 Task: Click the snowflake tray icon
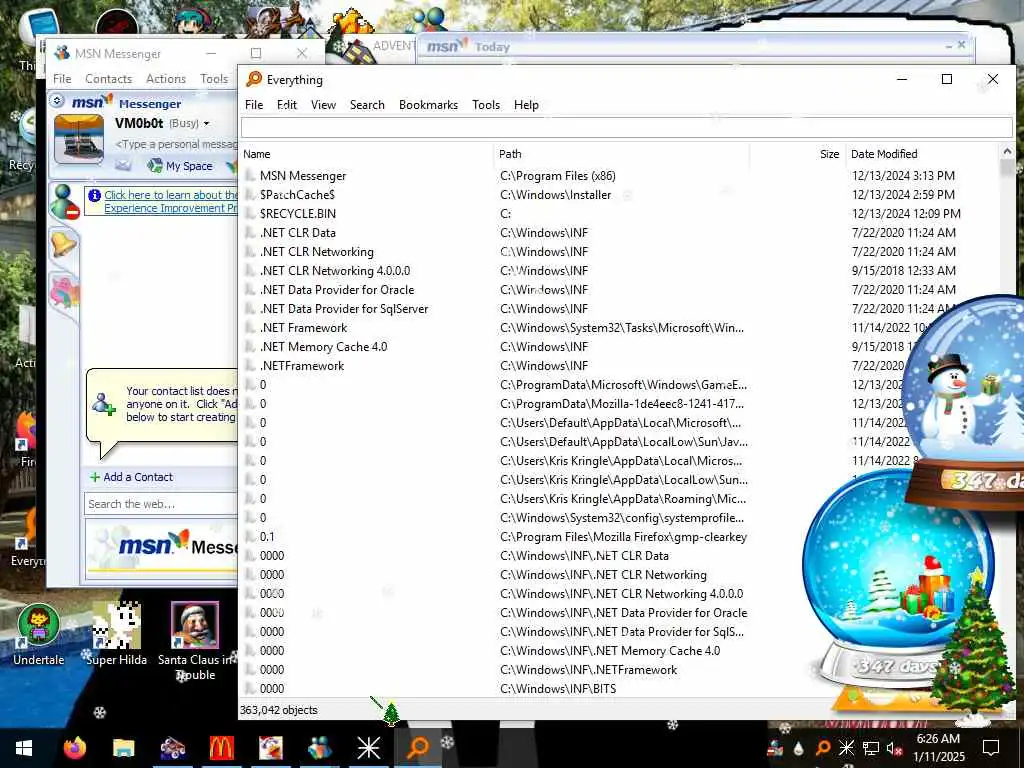(846, 748)
